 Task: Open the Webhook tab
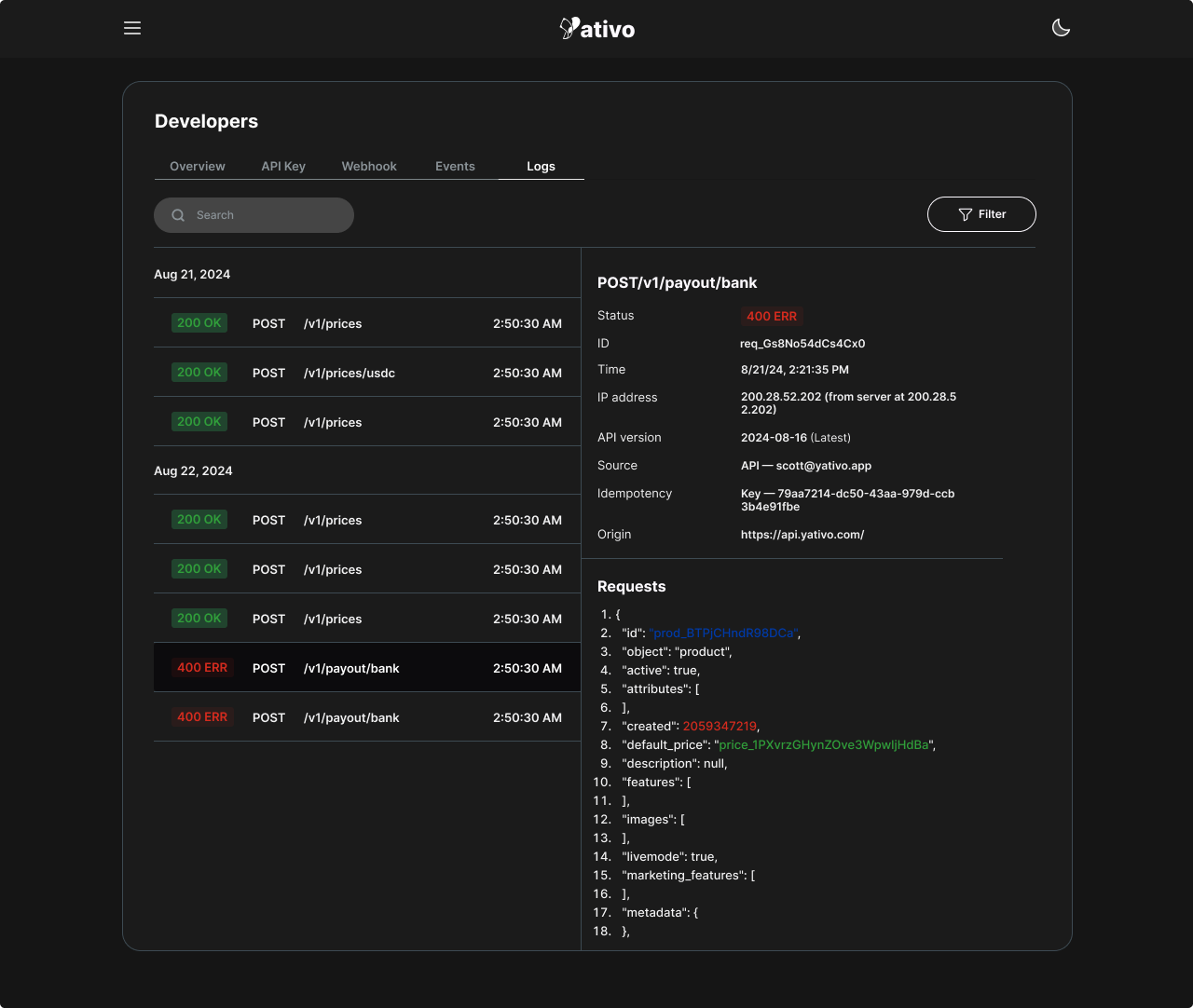coord(369,166)
